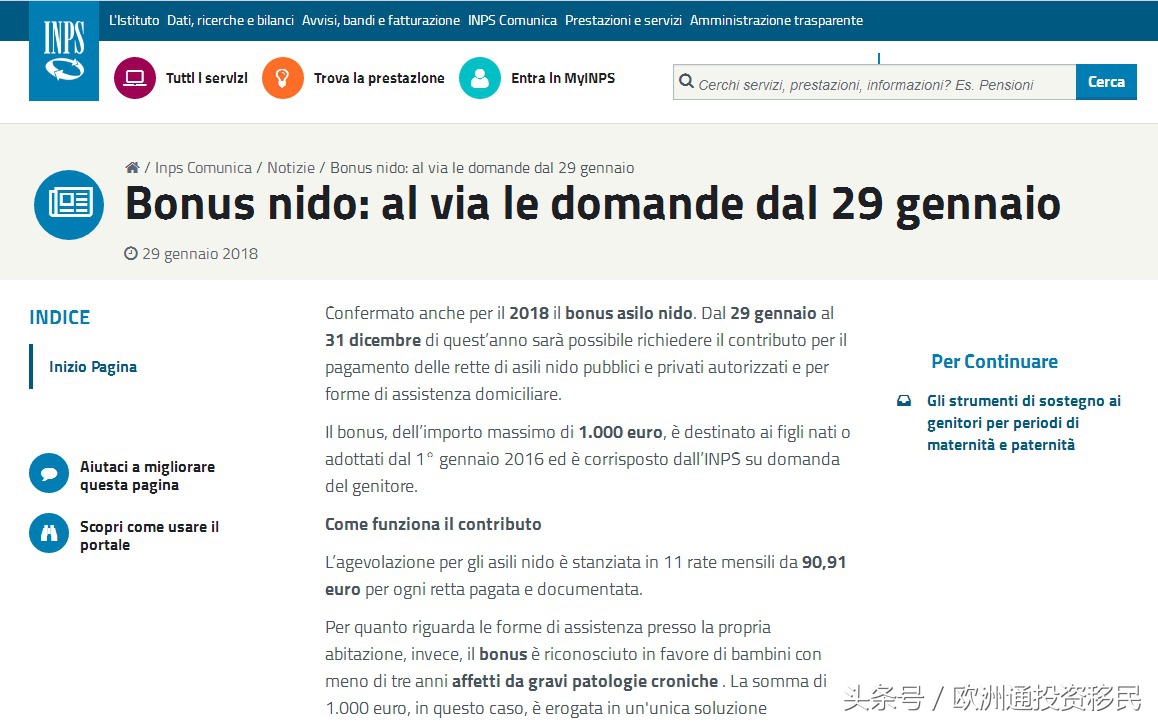Click the blue news article icon
Image resolution: width=1158 pixels, height=722 pixels.
coord(69,204)
